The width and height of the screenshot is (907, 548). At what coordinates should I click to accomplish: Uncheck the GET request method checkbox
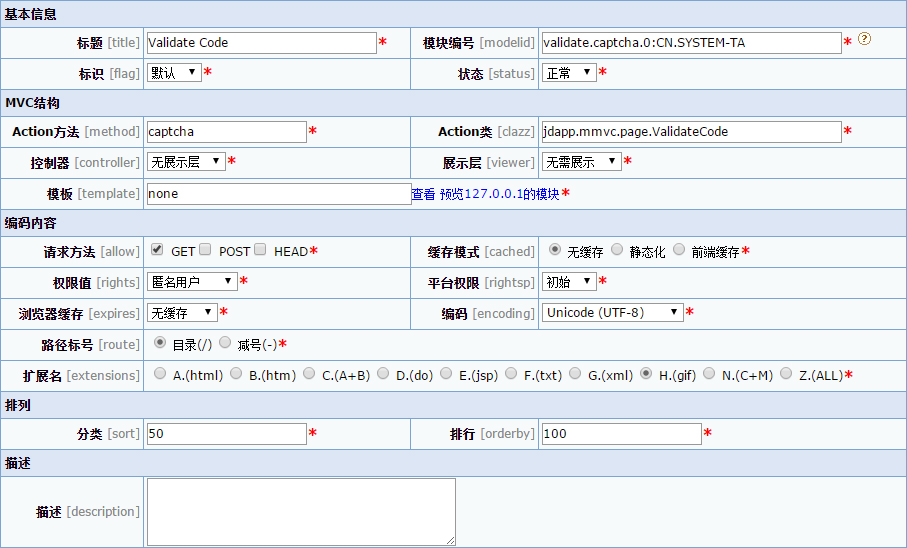pos(158,250)
